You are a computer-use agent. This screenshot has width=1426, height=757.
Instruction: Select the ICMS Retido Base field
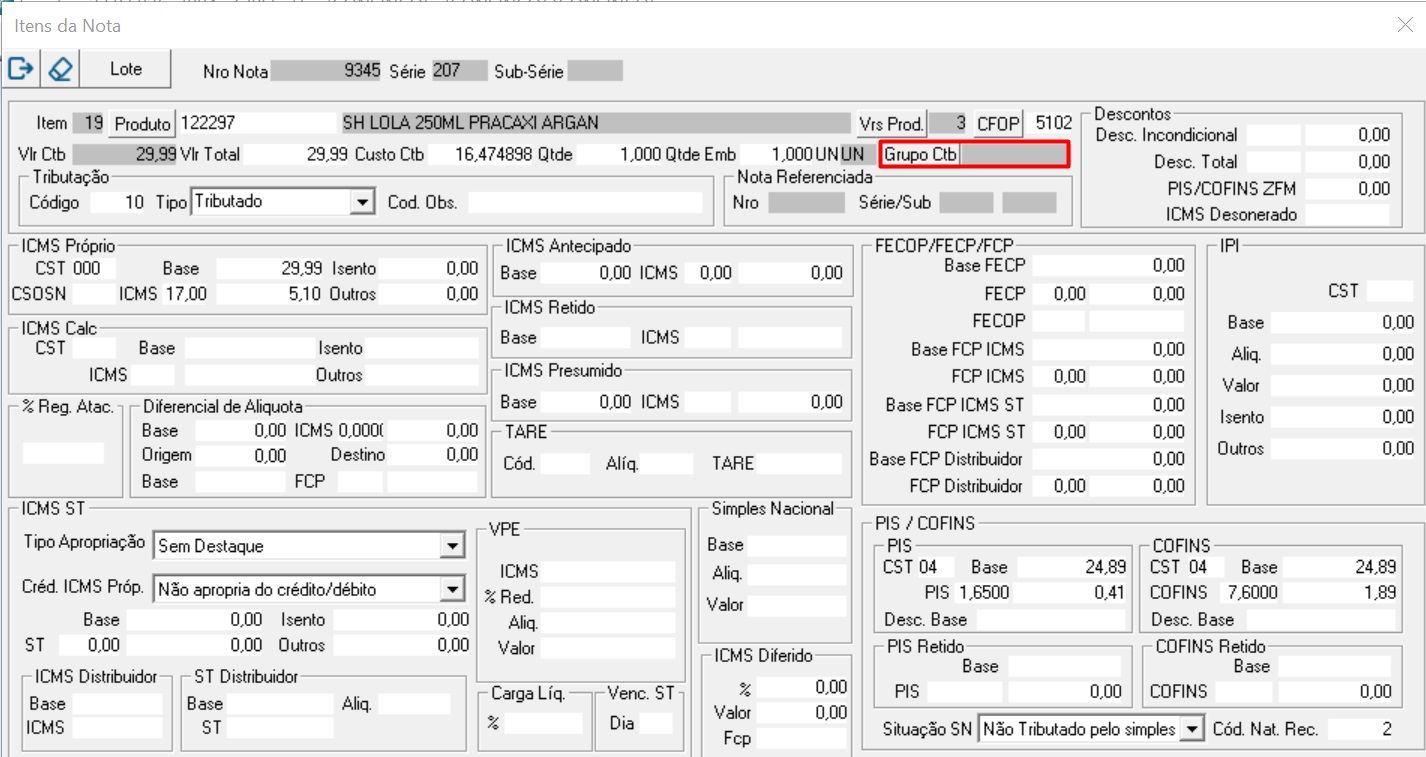tap(586, 338)
